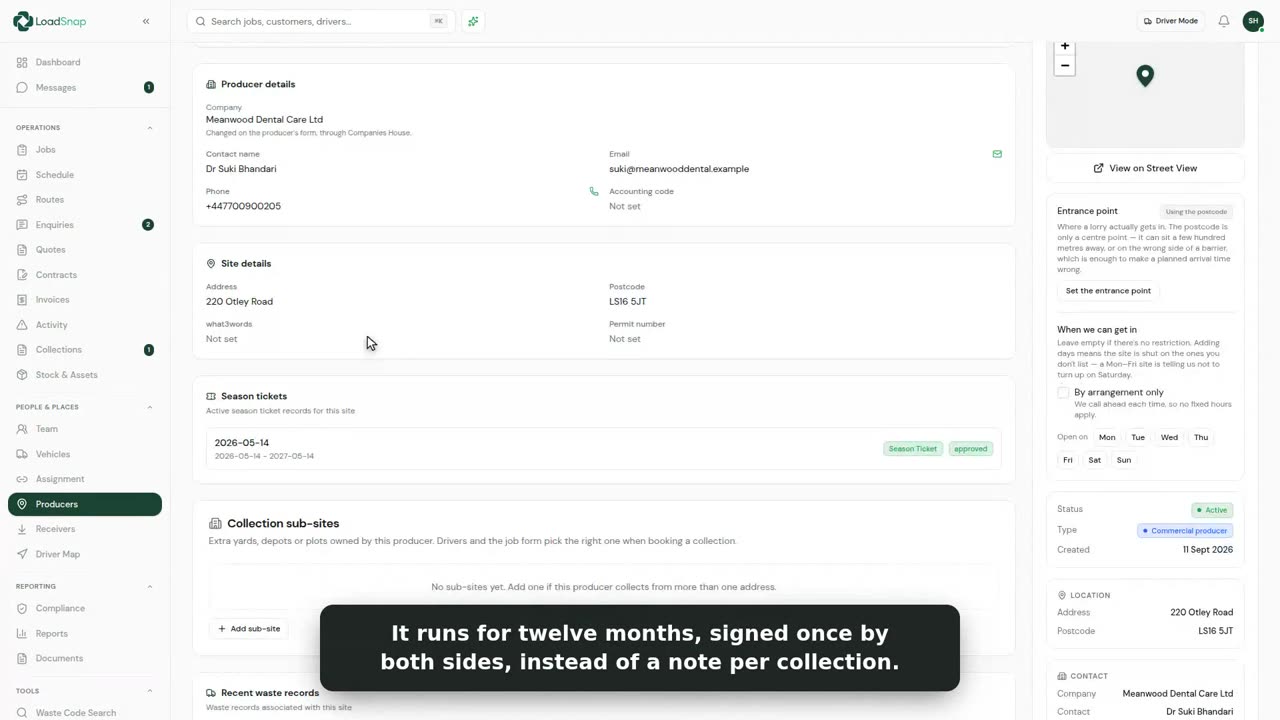Click the phone call icon beside Phone
1280x720 pixels.
(x=594, y=191)
